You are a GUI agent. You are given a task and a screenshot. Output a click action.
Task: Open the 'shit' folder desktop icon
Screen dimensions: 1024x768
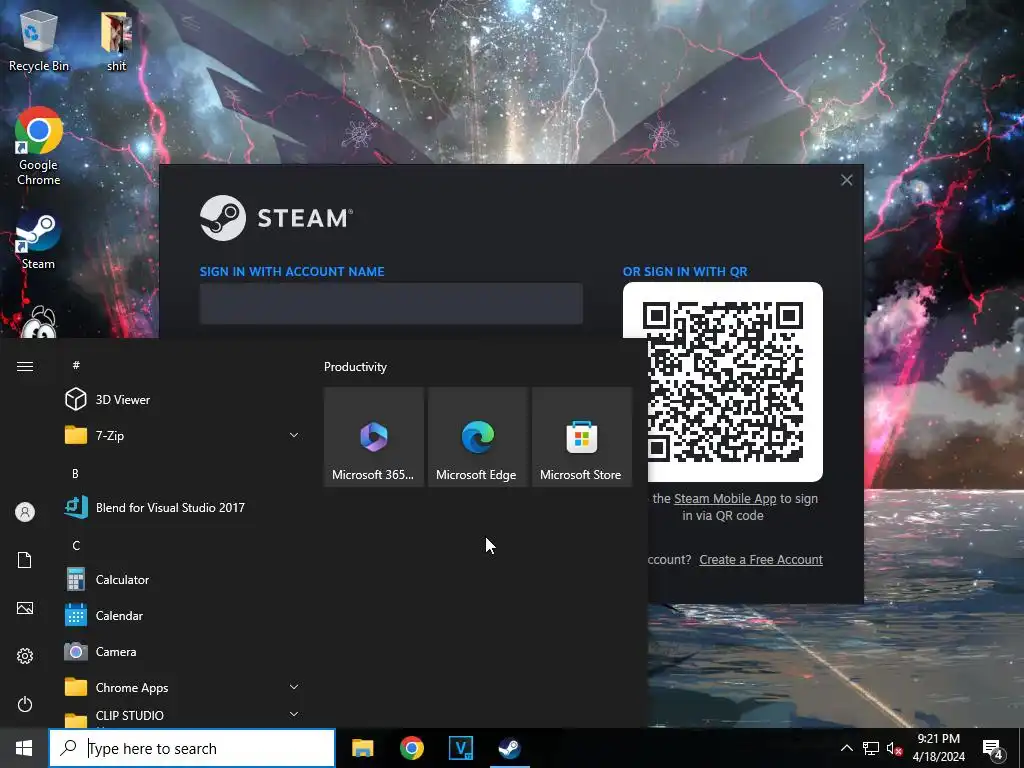pos(116,40)
